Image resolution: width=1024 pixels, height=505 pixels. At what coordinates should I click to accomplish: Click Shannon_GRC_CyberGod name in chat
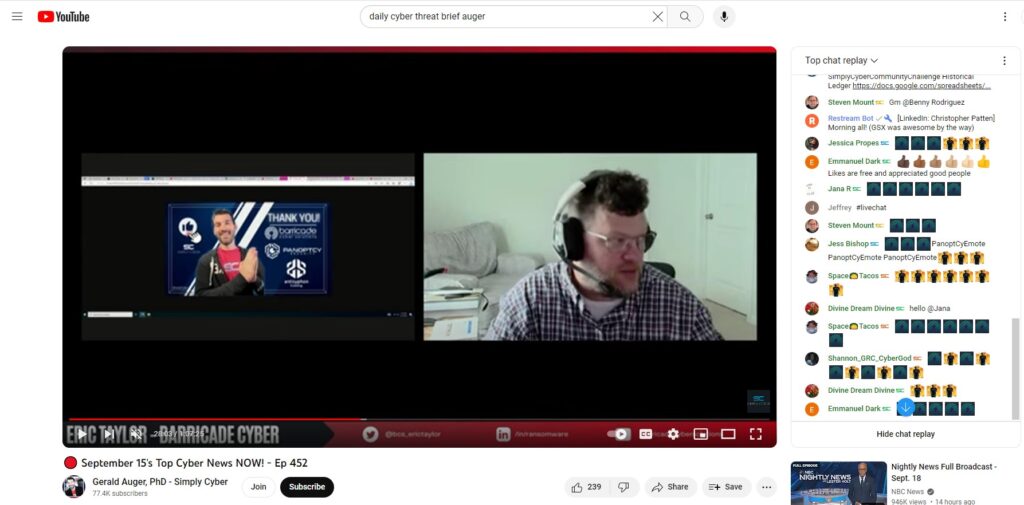[869, 359]
